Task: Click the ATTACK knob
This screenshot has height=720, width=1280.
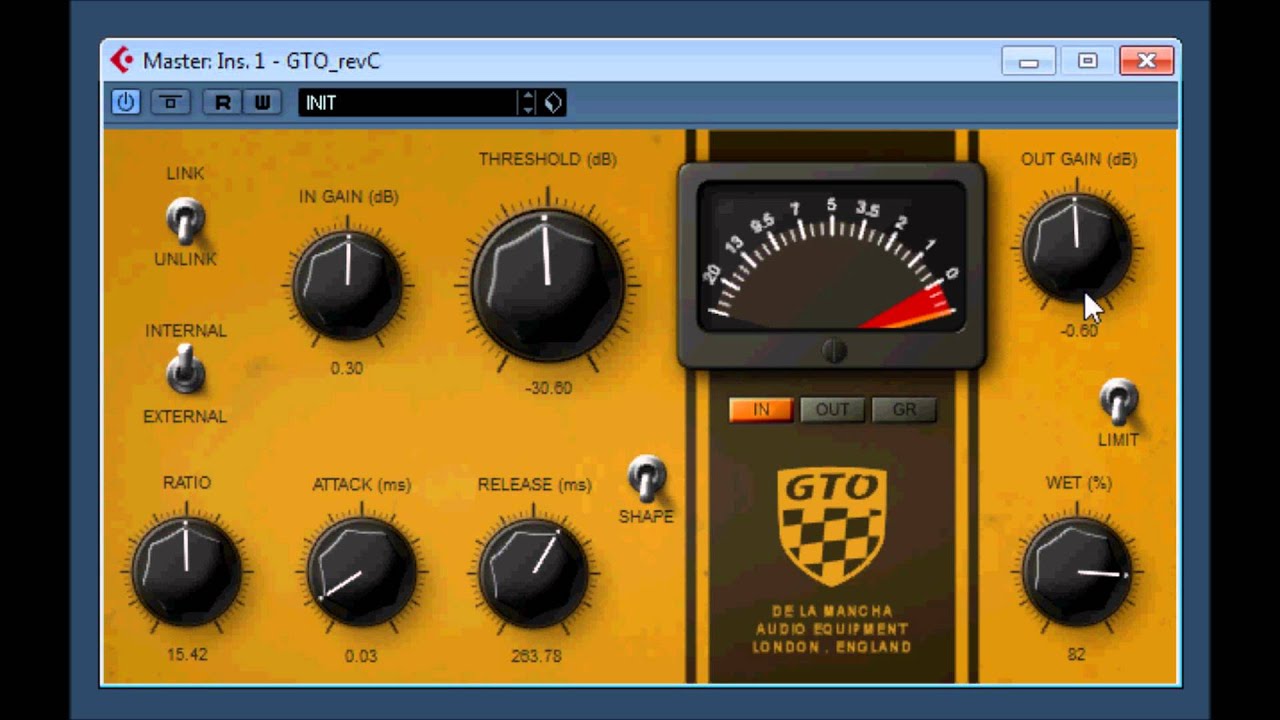Action: (x=361, y=571)
